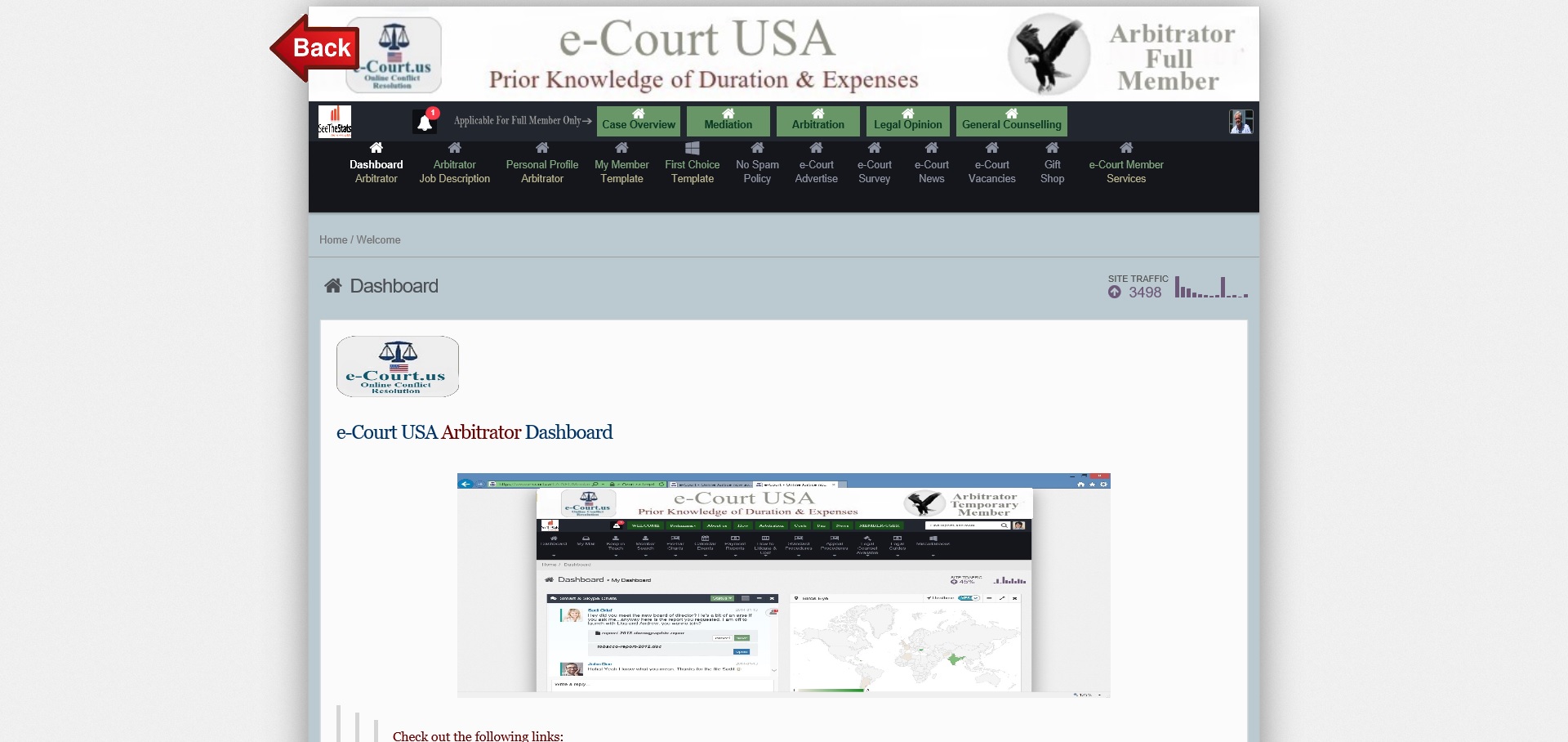The height and width of the screenshot is (742, 1568).
Task: Open General Counselling
Action: pyautogui.click(x=1011, y=122)
